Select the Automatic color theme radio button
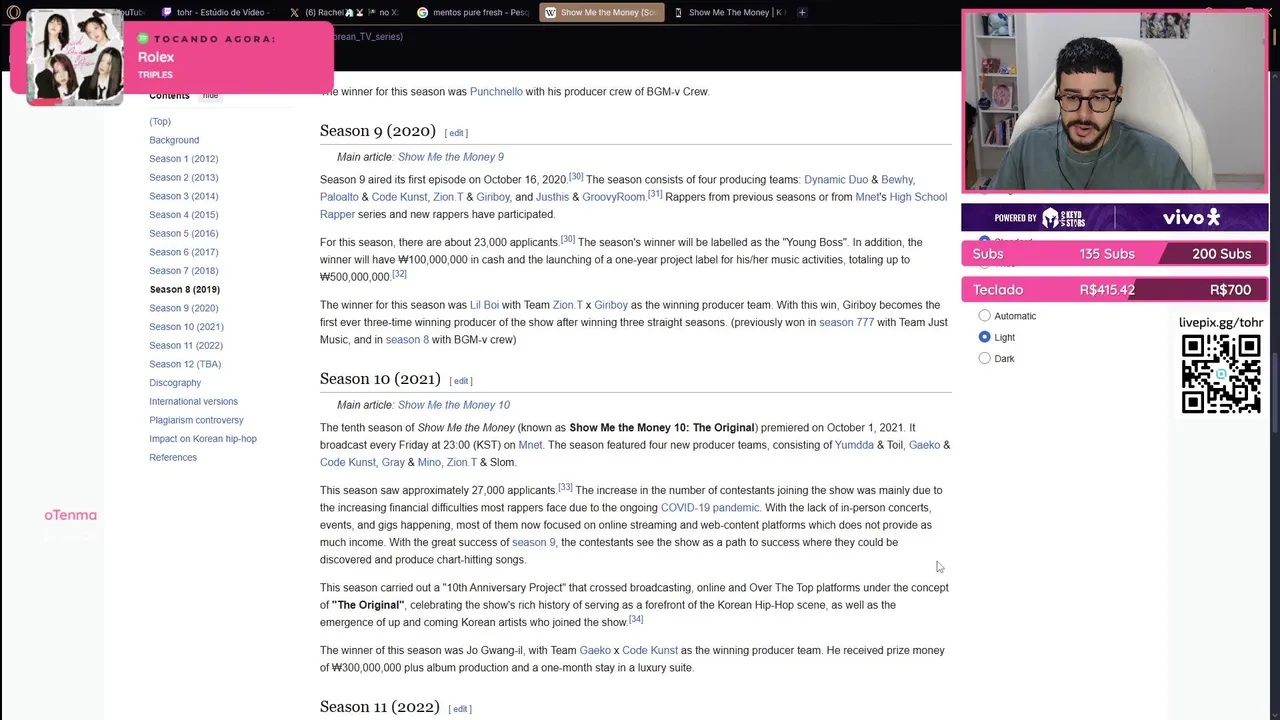 point(984,316)
